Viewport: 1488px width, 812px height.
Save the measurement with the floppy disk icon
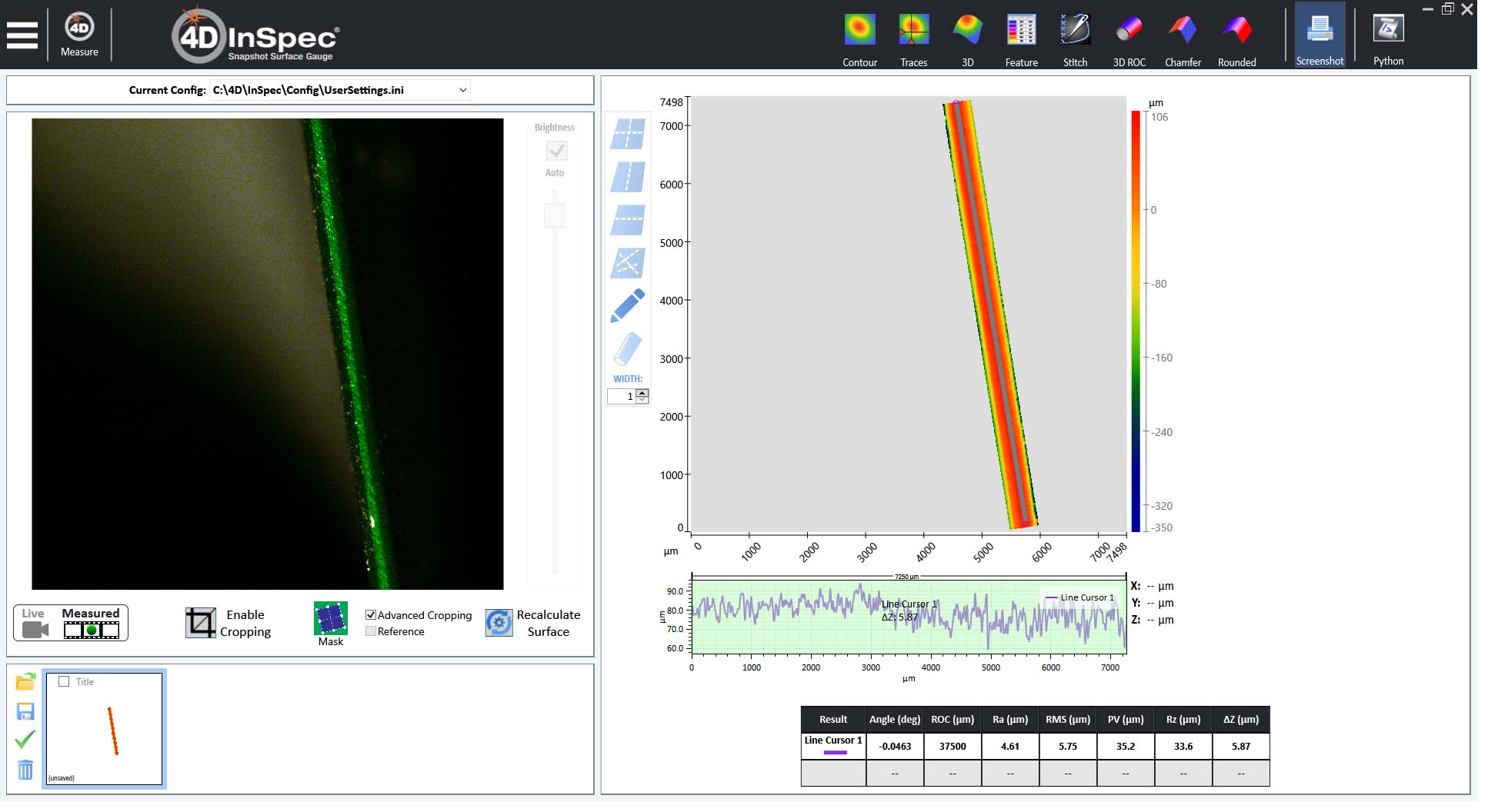[25, 710]
